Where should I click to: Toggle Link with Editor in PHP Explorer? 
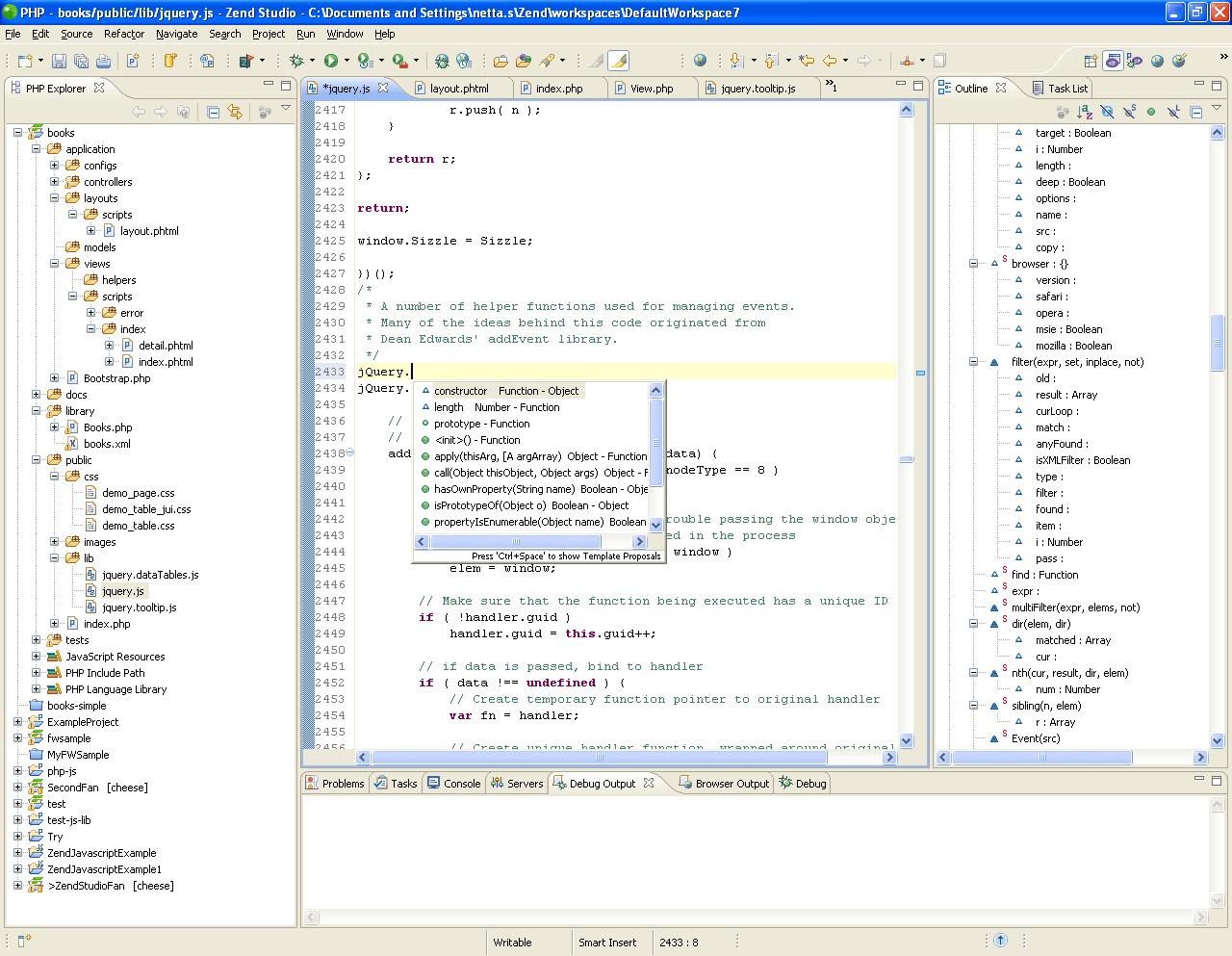(235, 112)
